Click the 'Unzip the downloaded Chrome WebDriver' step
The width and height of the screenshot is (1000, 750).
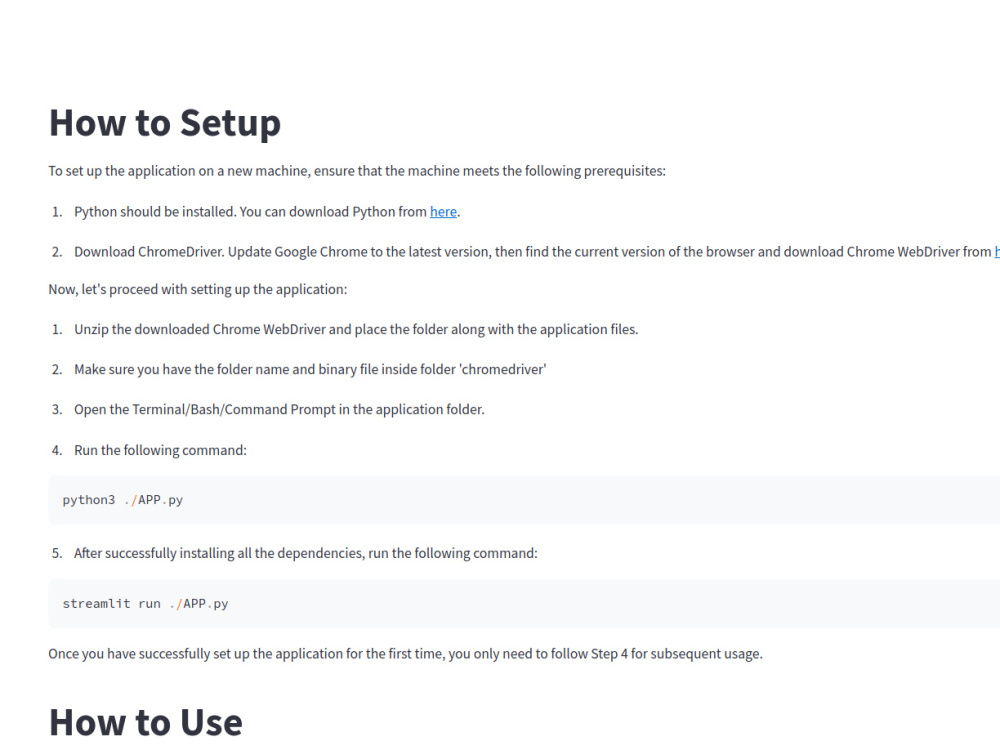356,330
